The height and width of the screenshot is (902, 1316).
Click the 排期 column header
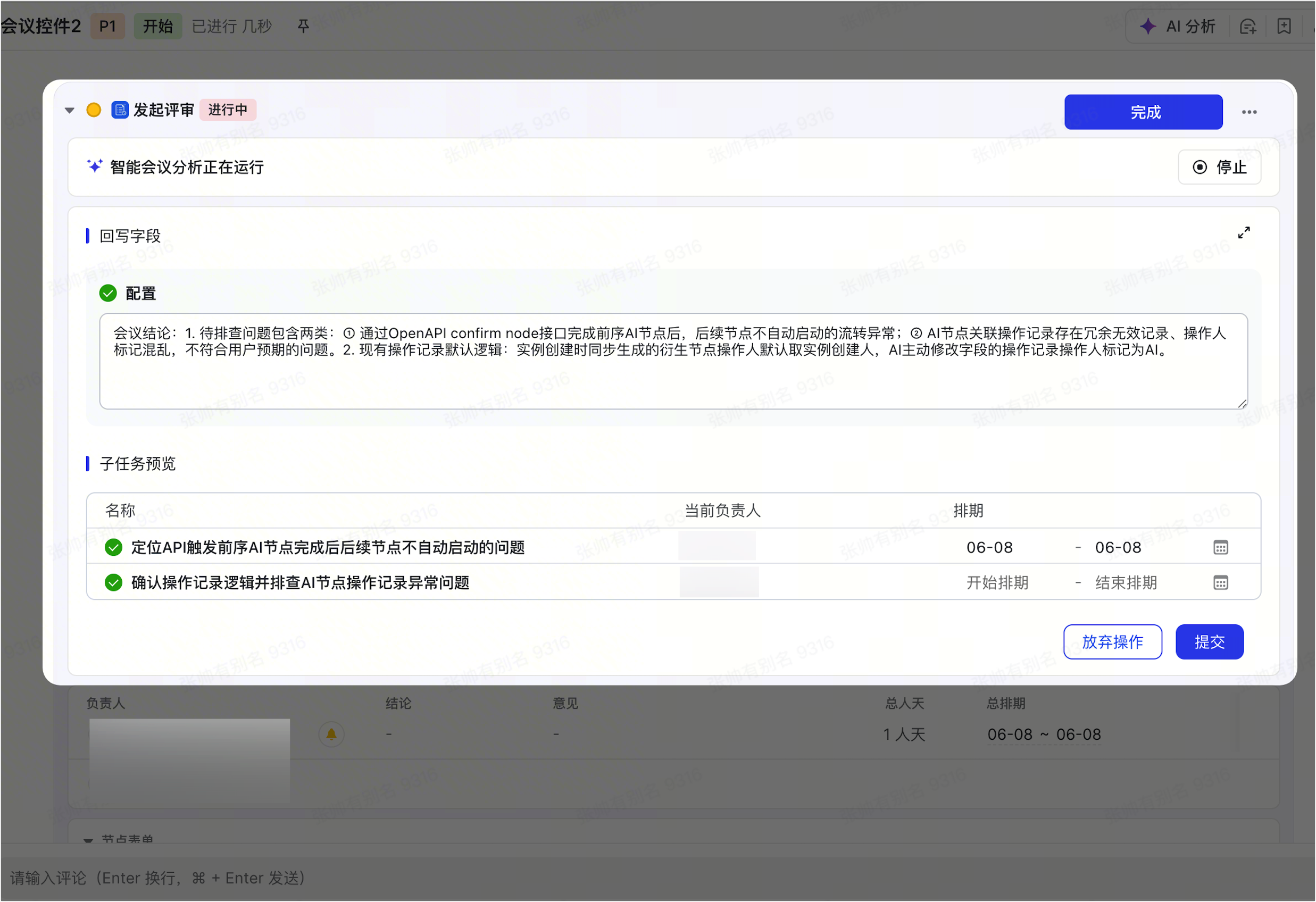point(968,511)
